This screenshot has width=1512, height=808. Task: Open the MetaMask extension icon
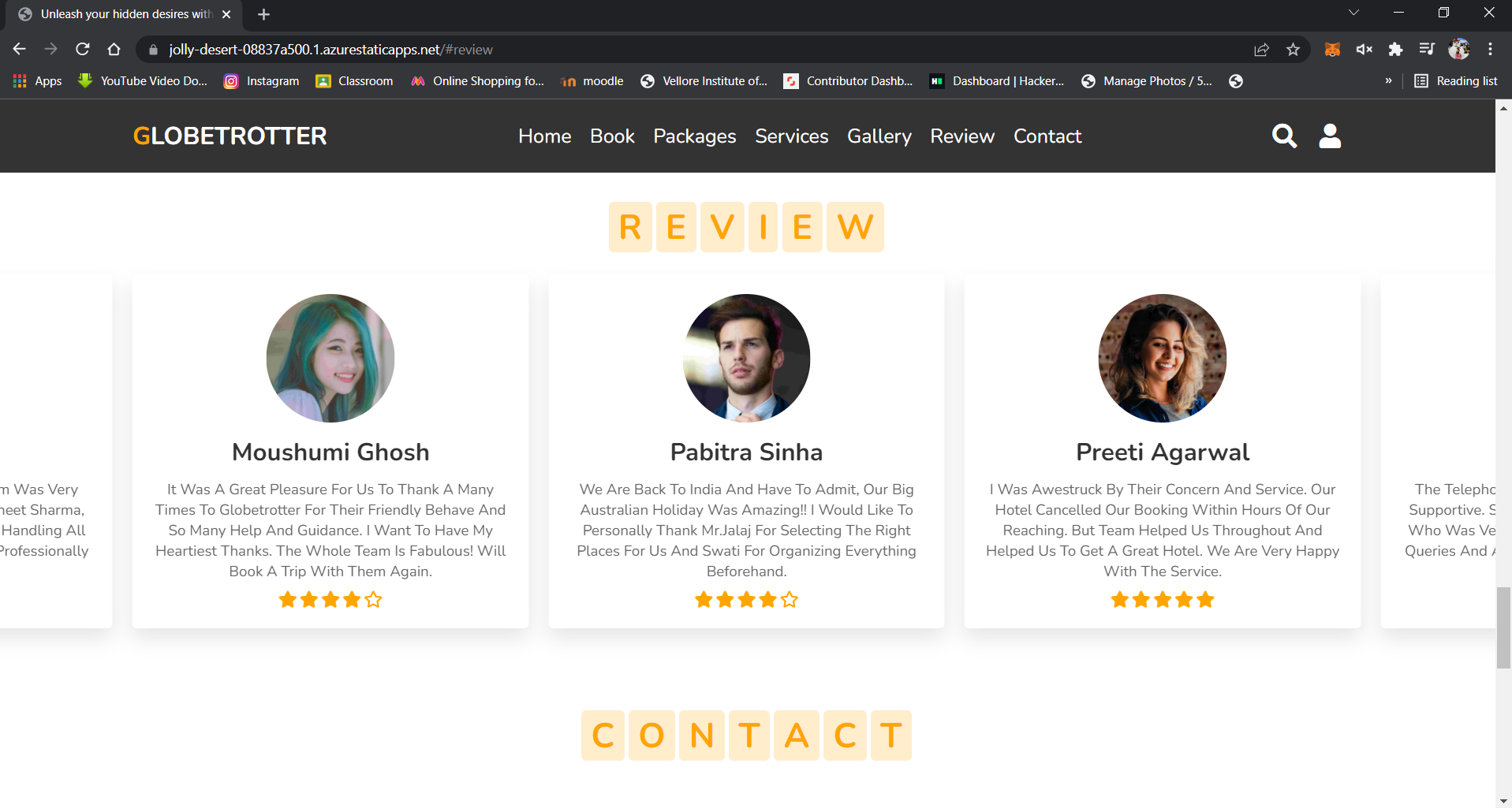coord(1331,49)
